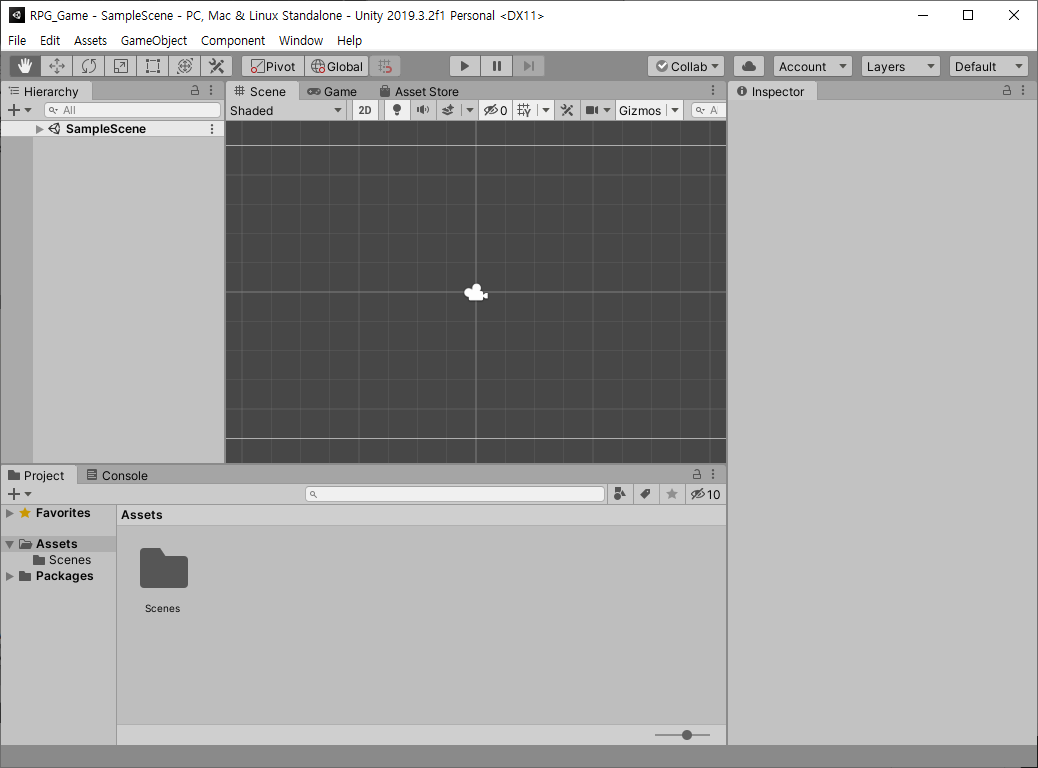Expand the SampleScene node

pyautogui.click(x=39, y=129)
